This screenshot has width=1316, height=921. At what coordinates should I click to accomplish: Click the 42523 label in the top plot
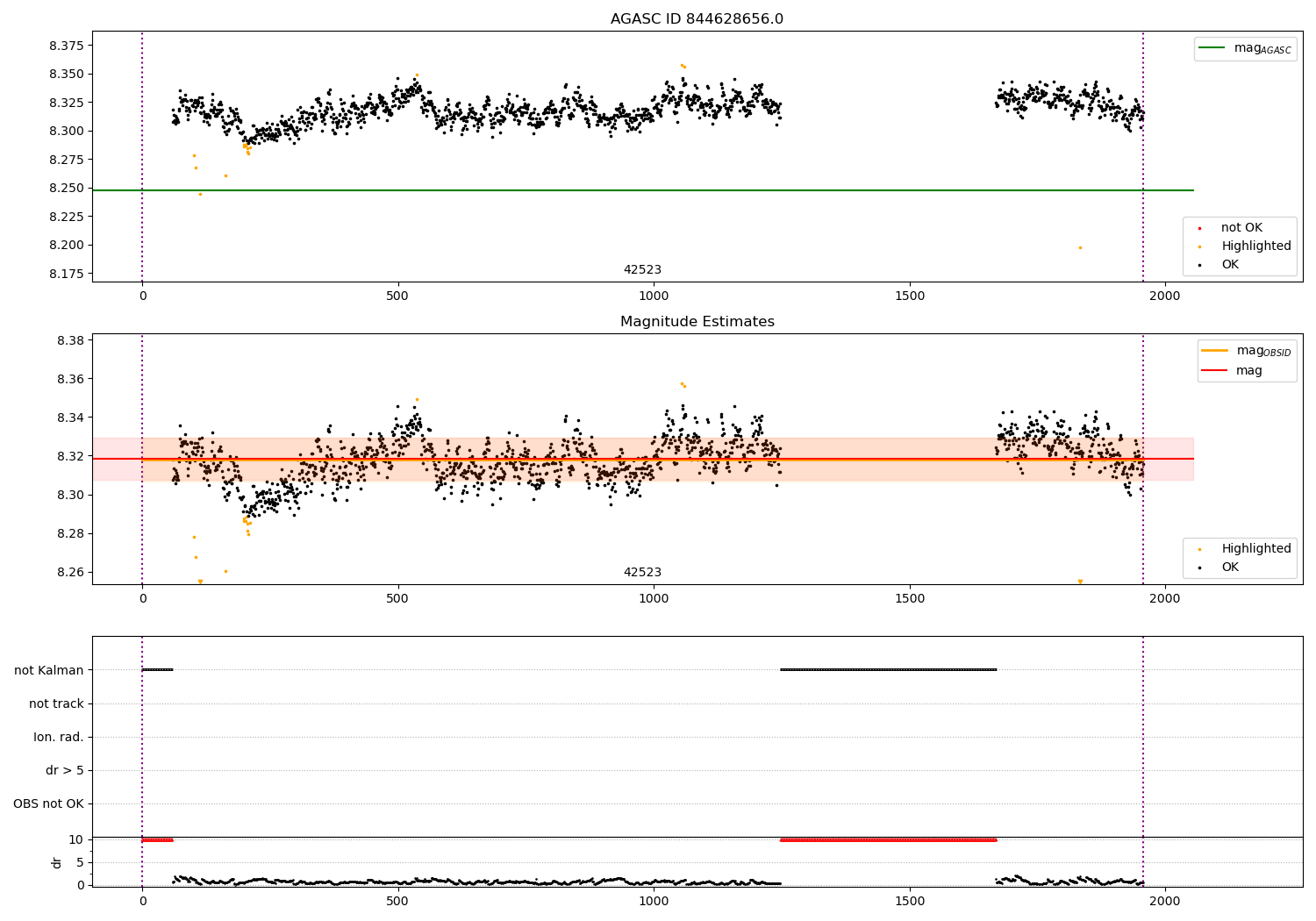click(x=642, y=270)
